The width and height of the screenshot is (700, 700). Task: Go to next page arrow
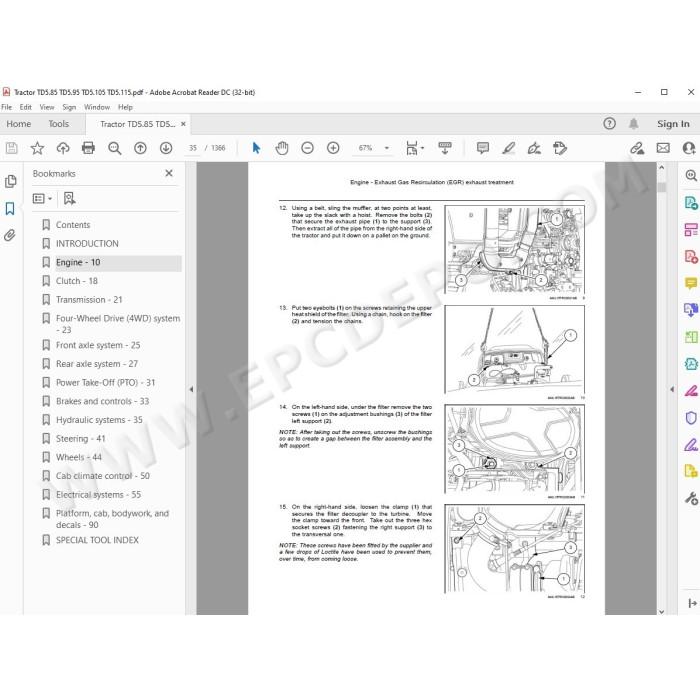pyautogui.click(x=166, y=148)
